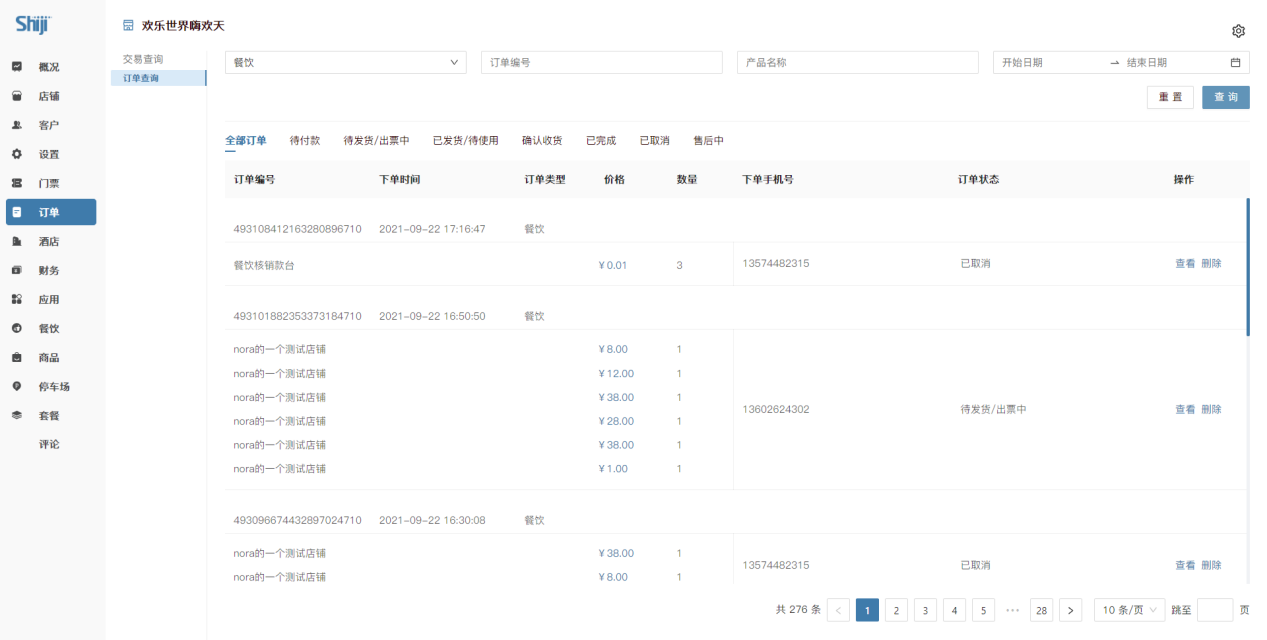Click the order list vertical scrollbar
Image resolution: width=1267 pixels, height=640 pixels.
pos(1247,267)
